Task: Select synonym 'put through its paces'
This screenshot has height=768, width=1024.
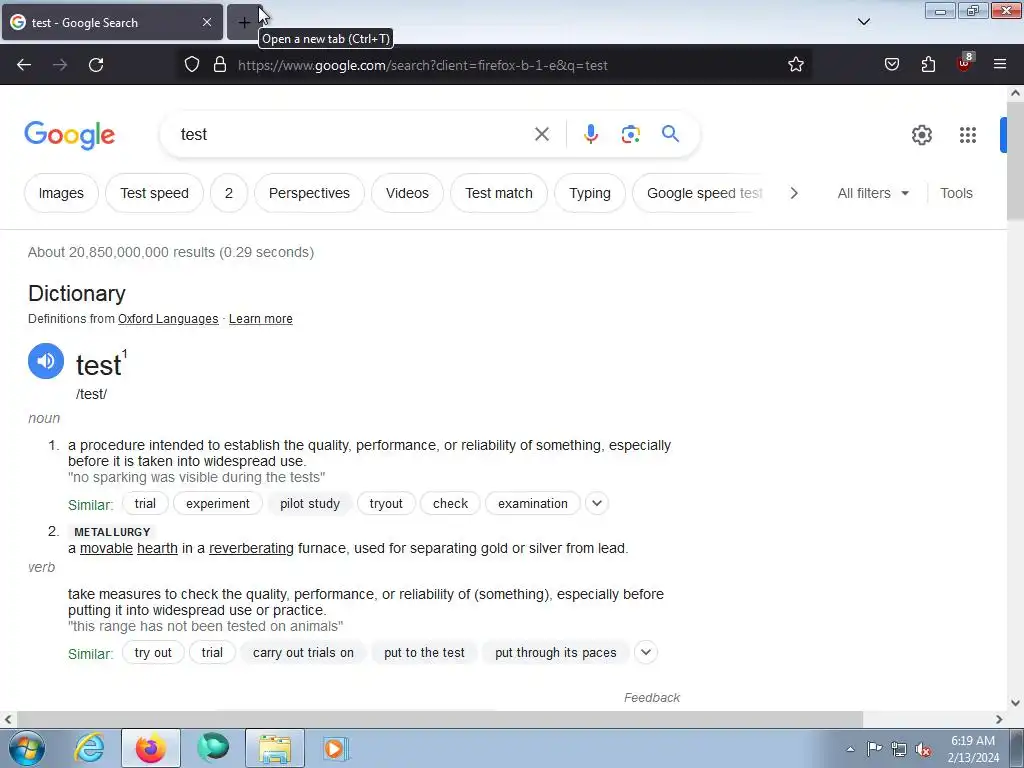Action: [556, 652]
